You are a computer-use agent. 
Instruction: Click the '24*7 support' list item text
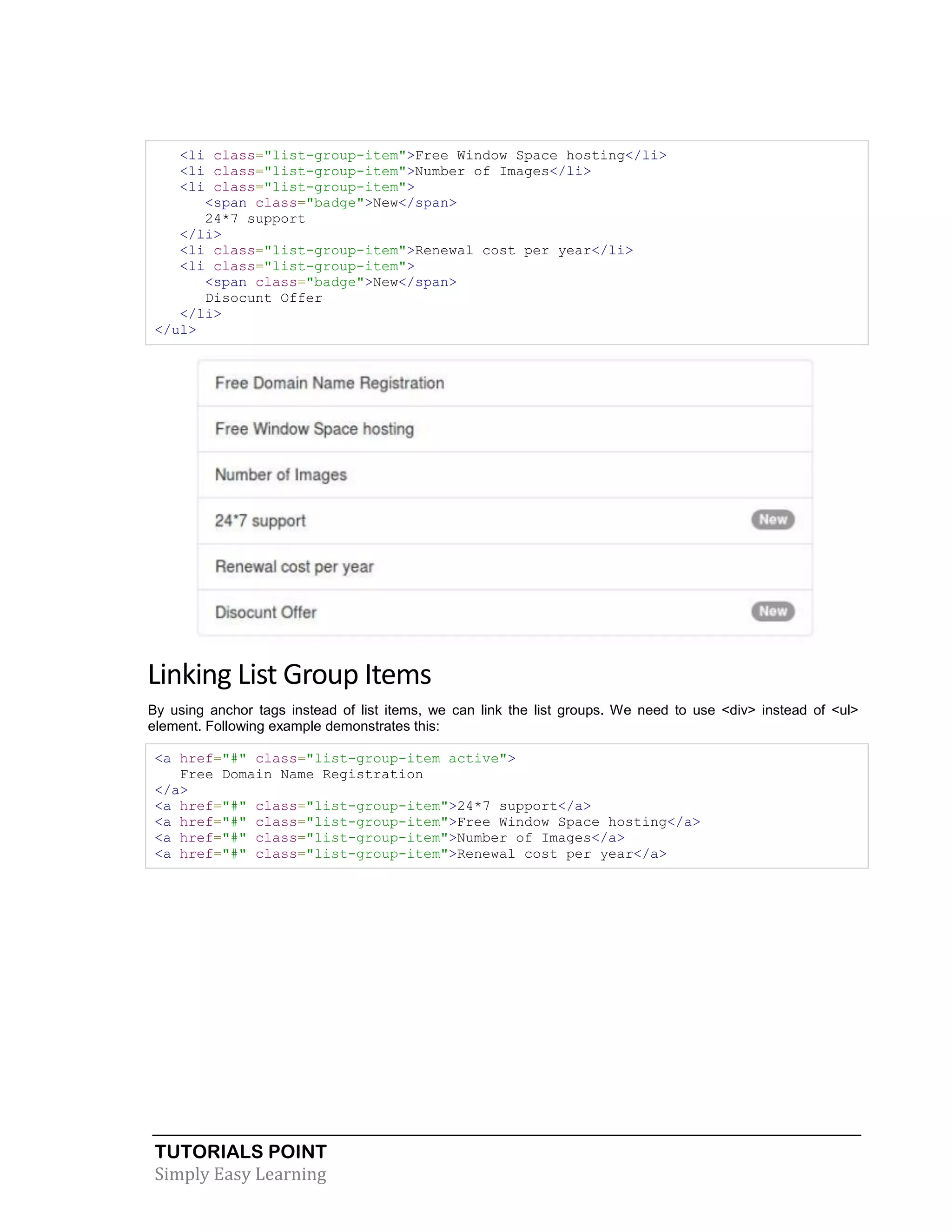(x=260, y=521)
